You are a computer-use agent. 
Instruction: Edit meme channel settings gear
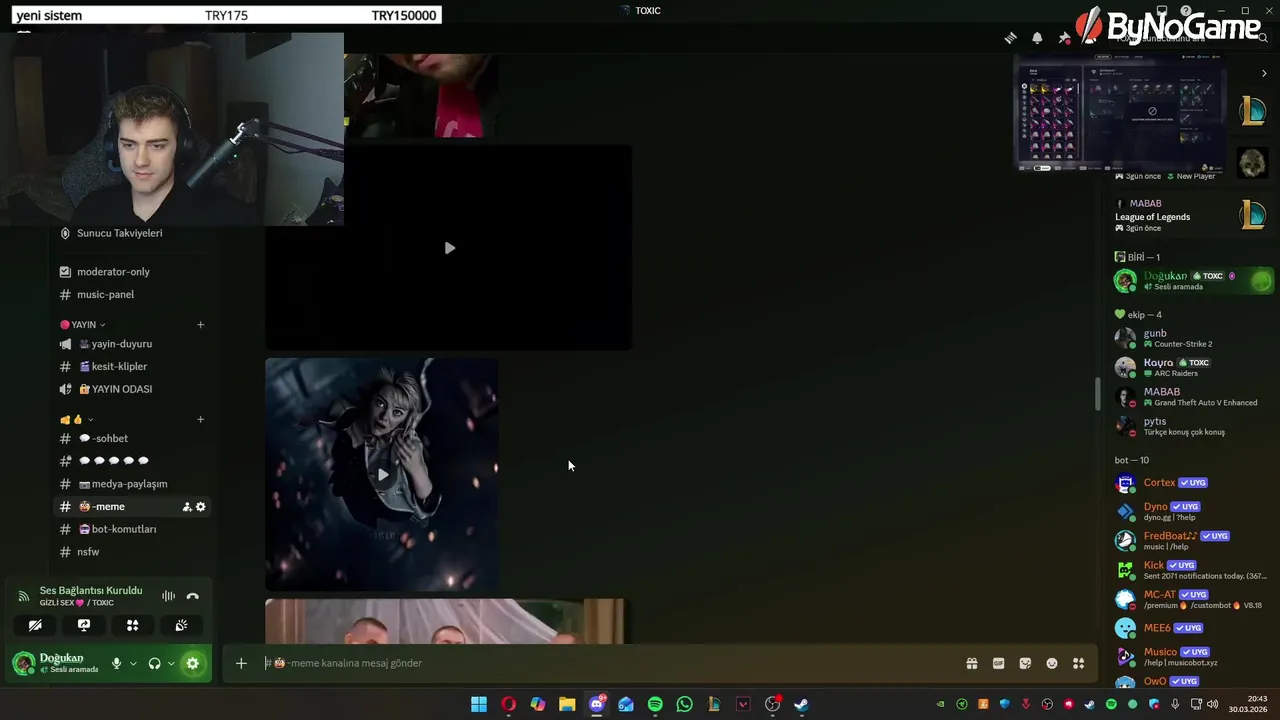[200, 507]
